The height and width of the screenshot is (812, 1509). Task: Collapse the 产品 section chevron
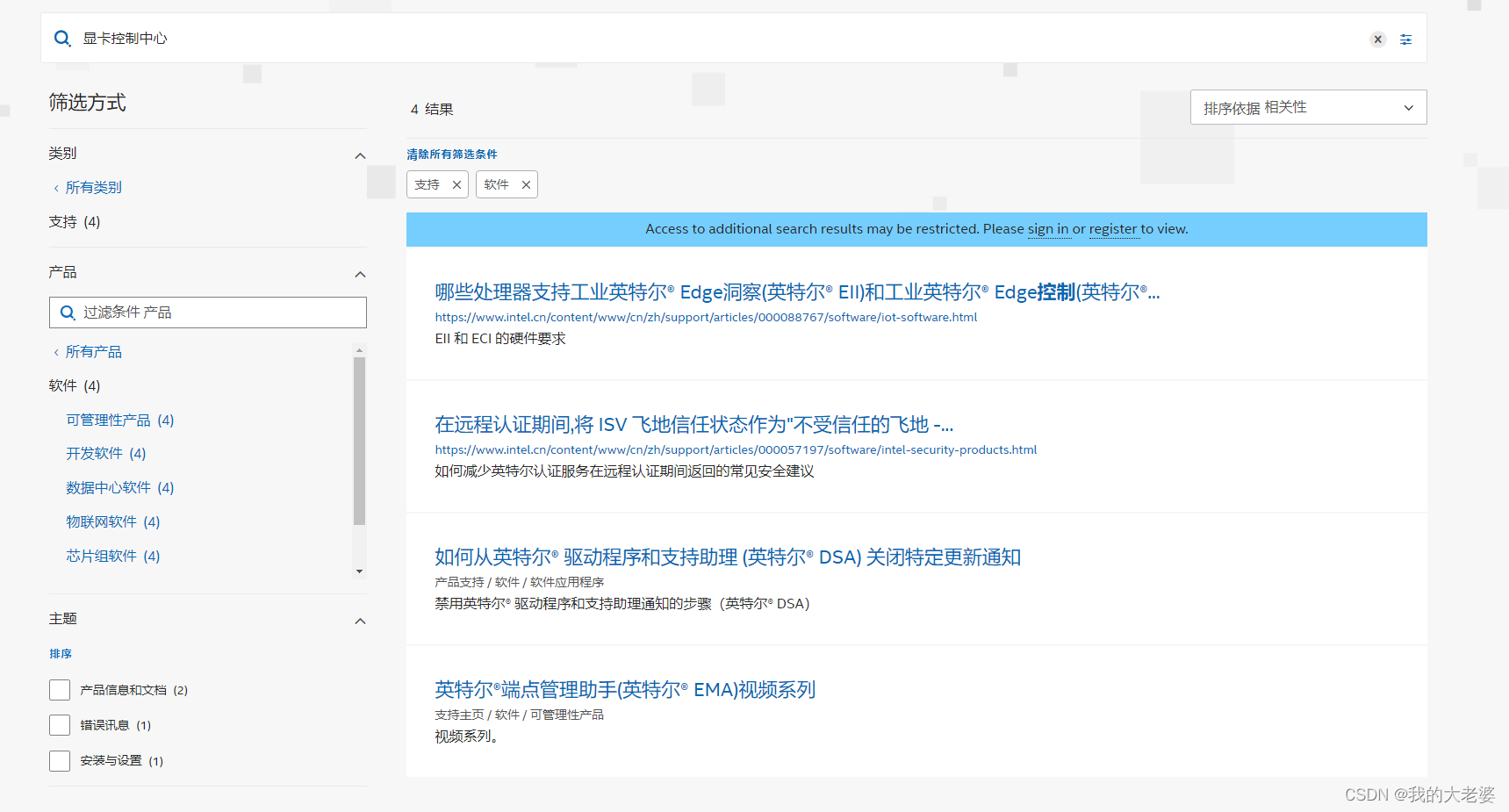(x=360, y=274)
